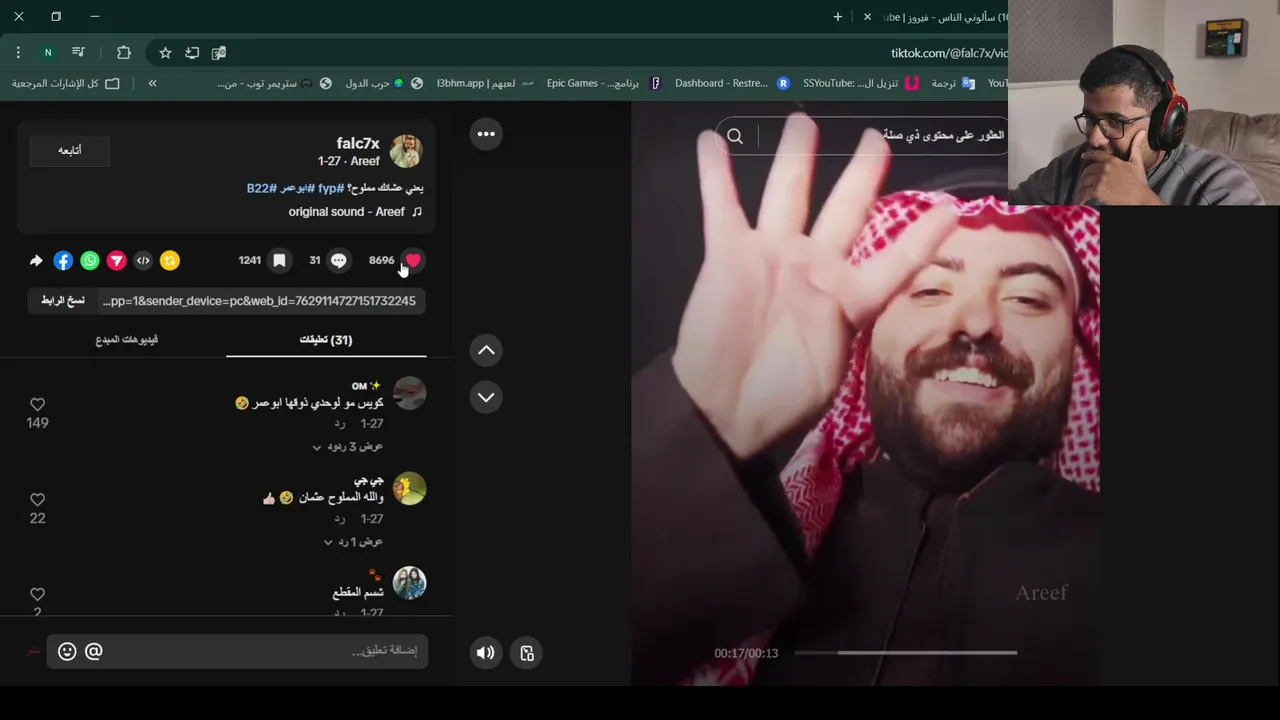Click the share link URL text field
This screenshot has width=1280, height=720.
click(x=260, y=300)
